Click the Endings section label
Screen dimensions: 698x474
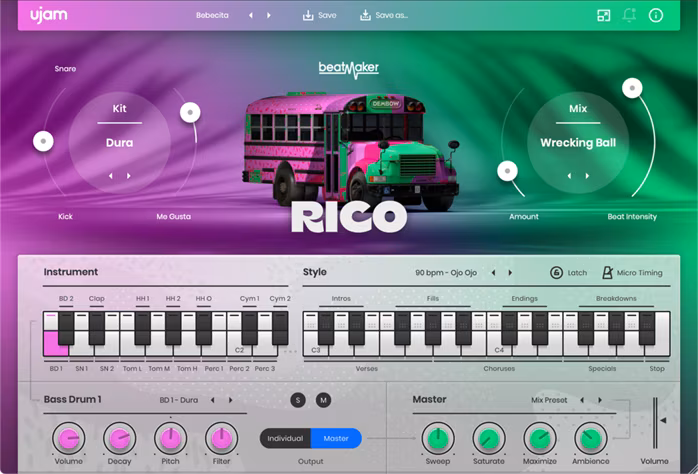[x=524, y=299]
